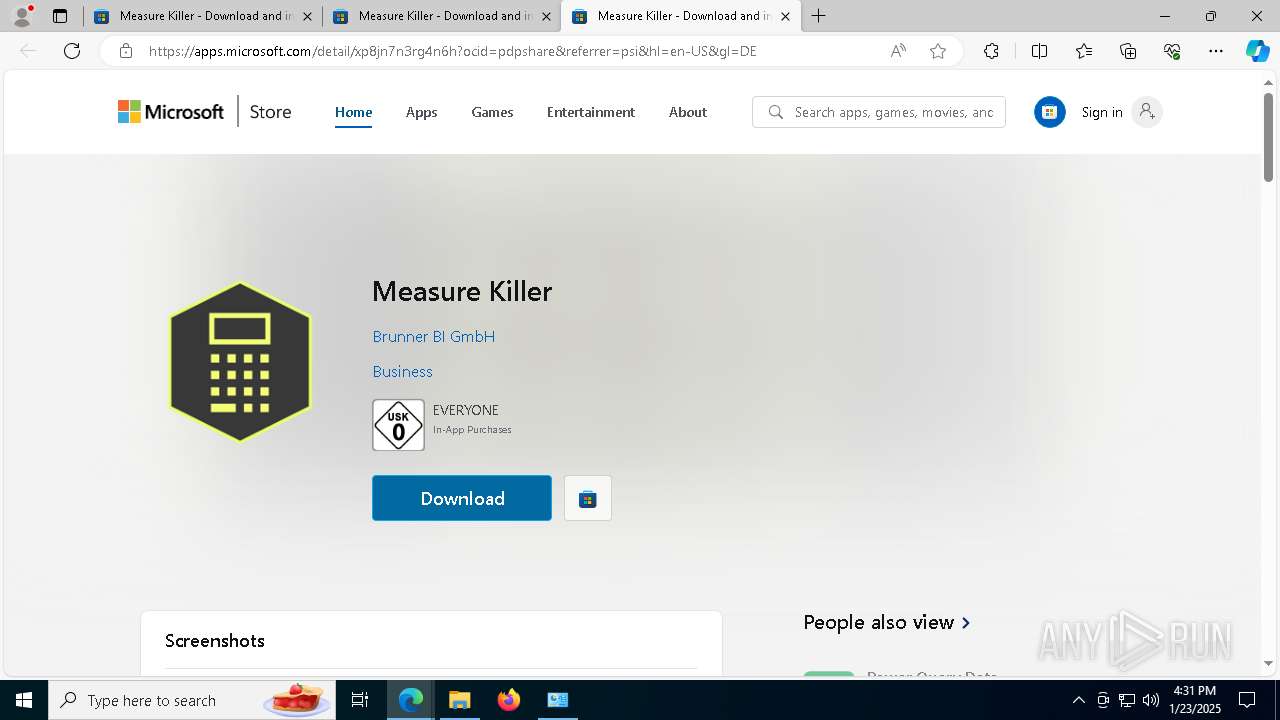Image resolution: width=1280 pixels, height=720 pixels.
Task: Open in Store app icon button
Action: click(x=588, y=498)
